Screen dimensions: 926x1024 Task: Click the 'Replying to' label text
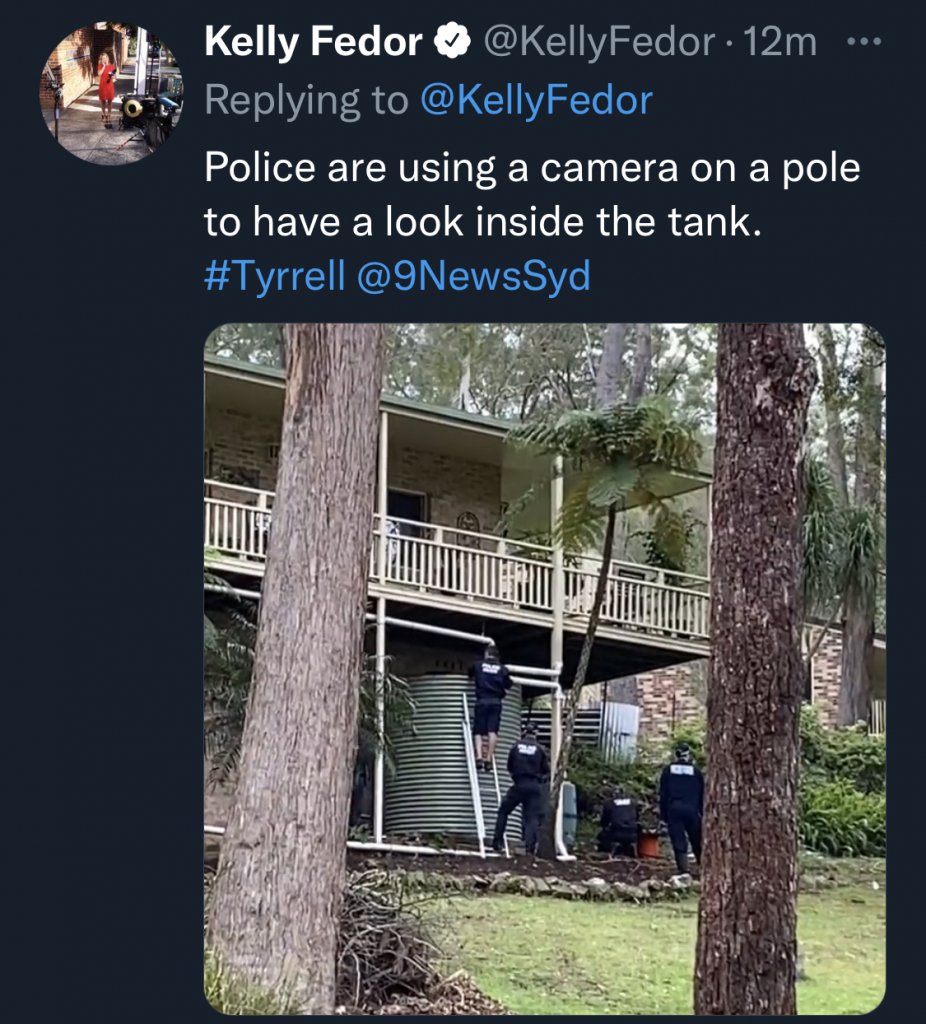click(307, 101)
